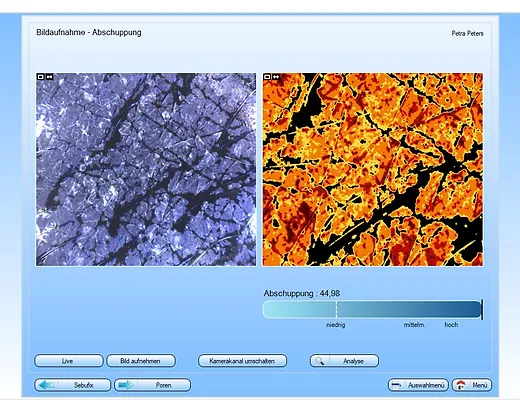Click the double-arrow icon on the blue skin image

[x=49, y=77]
